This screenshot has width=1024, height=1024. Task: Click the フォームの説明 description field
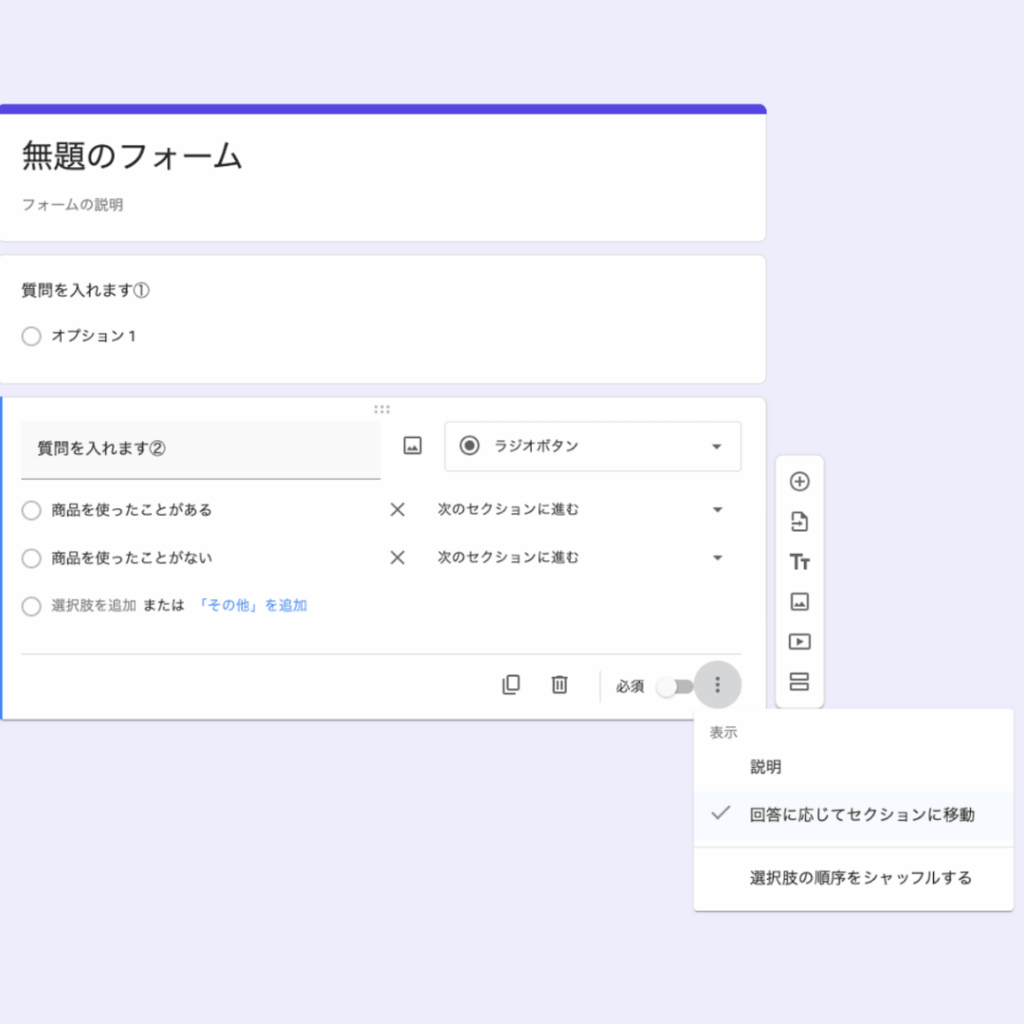[72, 205]
